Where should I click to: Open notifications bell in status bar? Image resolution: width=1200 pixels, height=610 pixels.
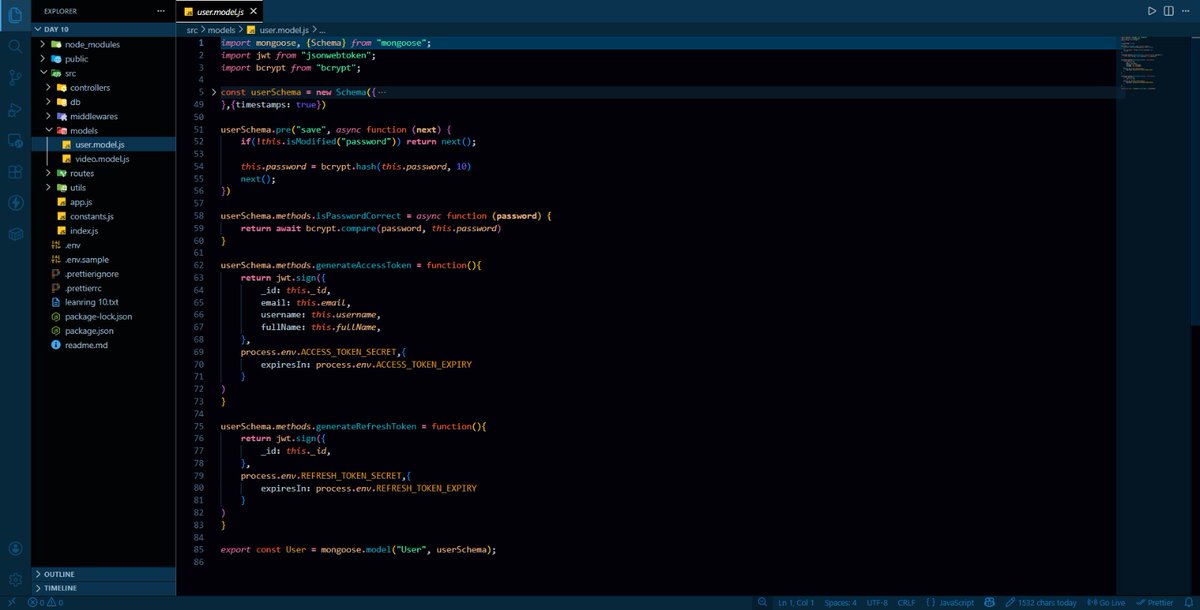pos(1189,603)
